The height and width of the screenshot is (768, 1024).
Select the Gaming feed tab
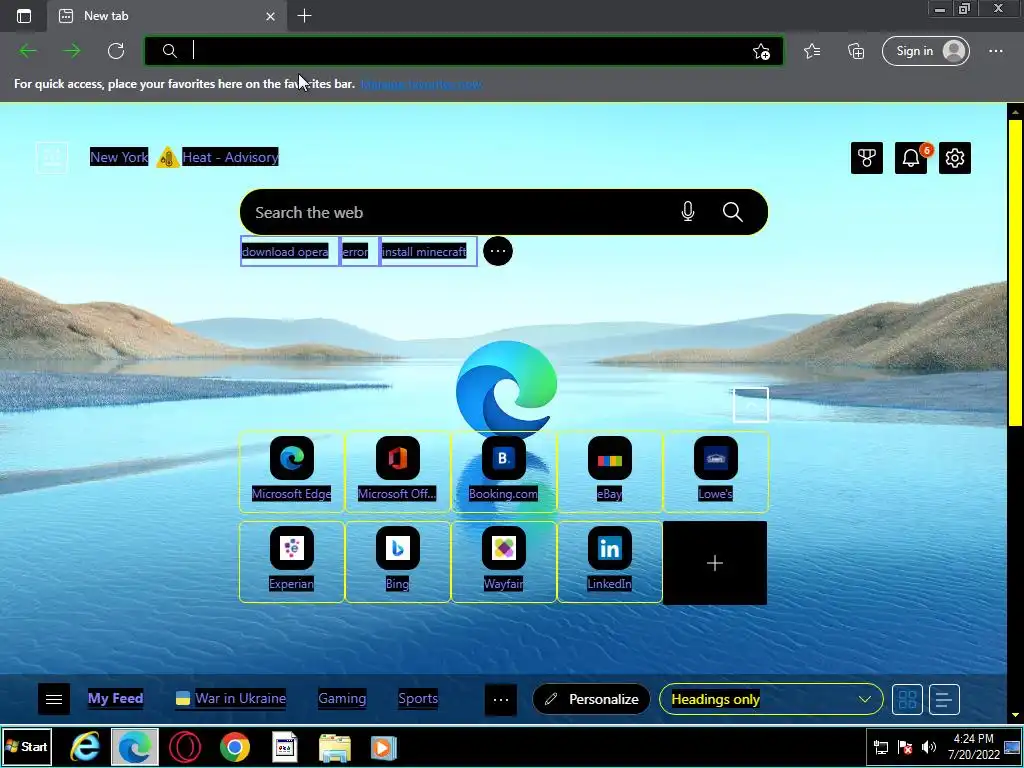pos(342,698)
